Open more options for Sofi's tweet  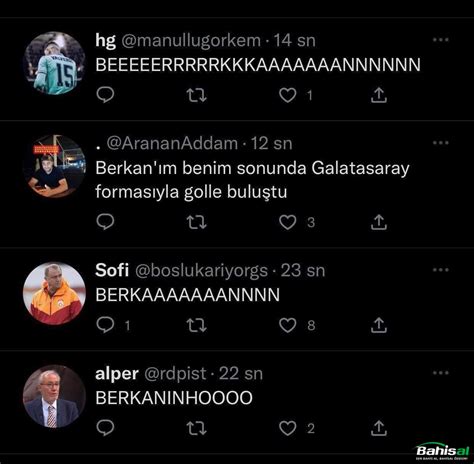(441, 270)
